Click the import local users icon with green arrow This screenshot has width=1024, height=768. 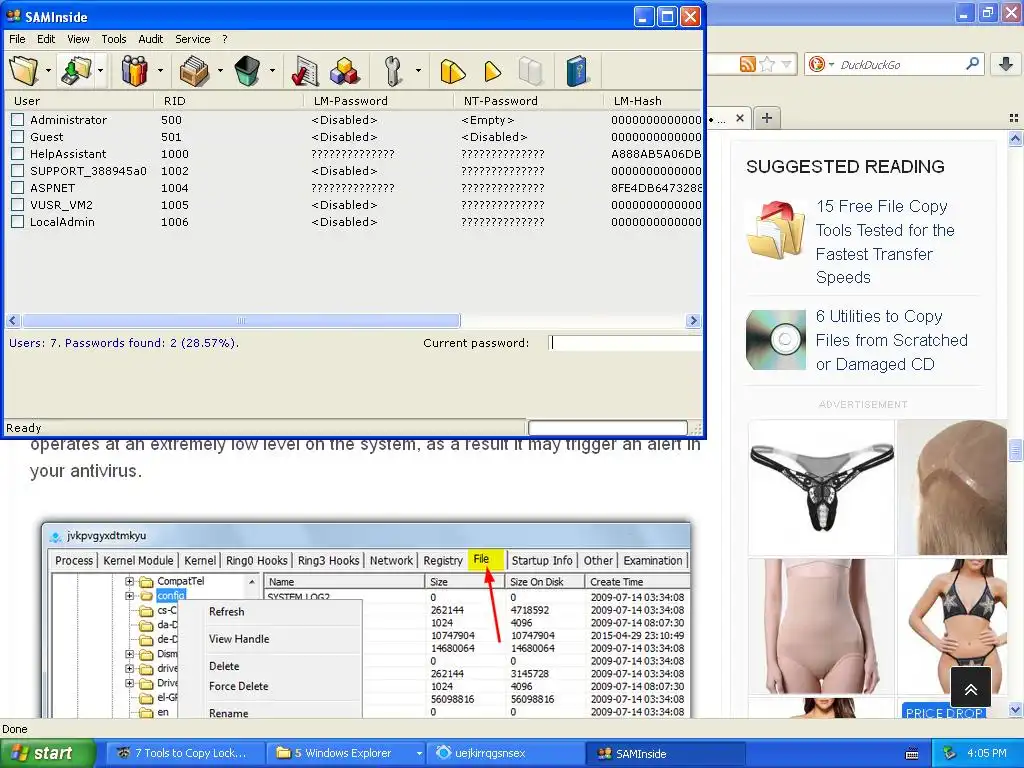click(76, 71)
